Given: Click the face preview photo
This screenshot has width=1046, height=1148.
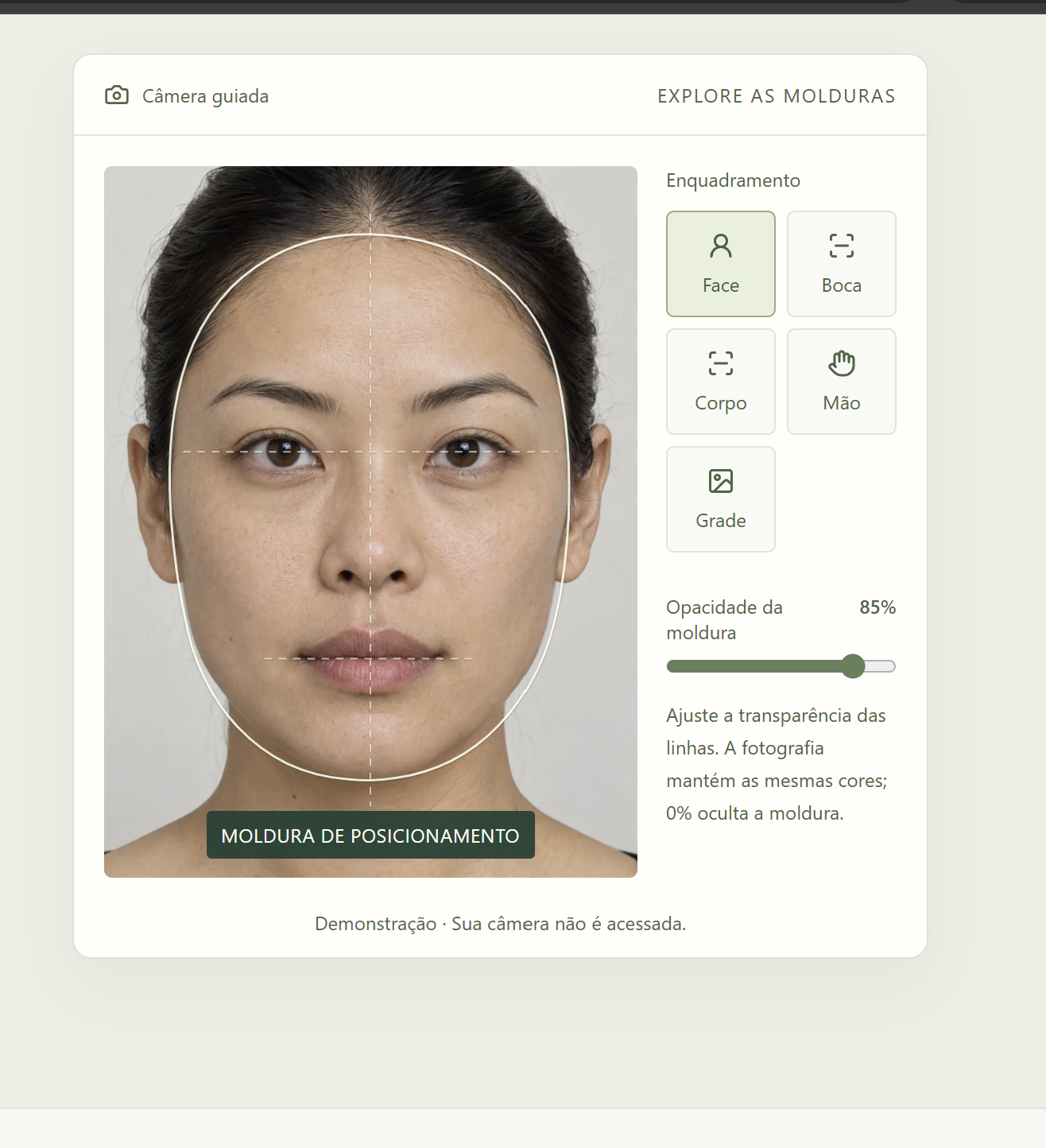Looking at the screenshot, I should click(370, 522).
